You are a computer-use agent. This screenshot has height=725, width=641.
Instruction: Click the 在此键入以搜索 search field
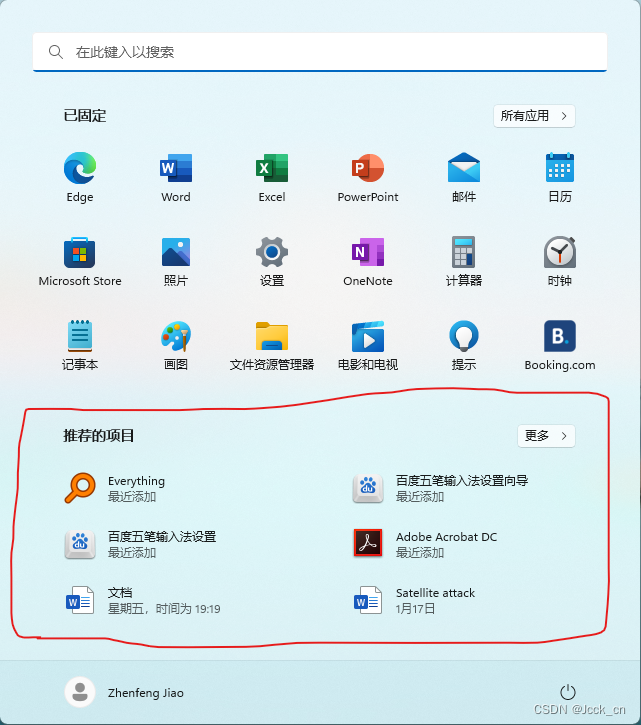point(320,52)
